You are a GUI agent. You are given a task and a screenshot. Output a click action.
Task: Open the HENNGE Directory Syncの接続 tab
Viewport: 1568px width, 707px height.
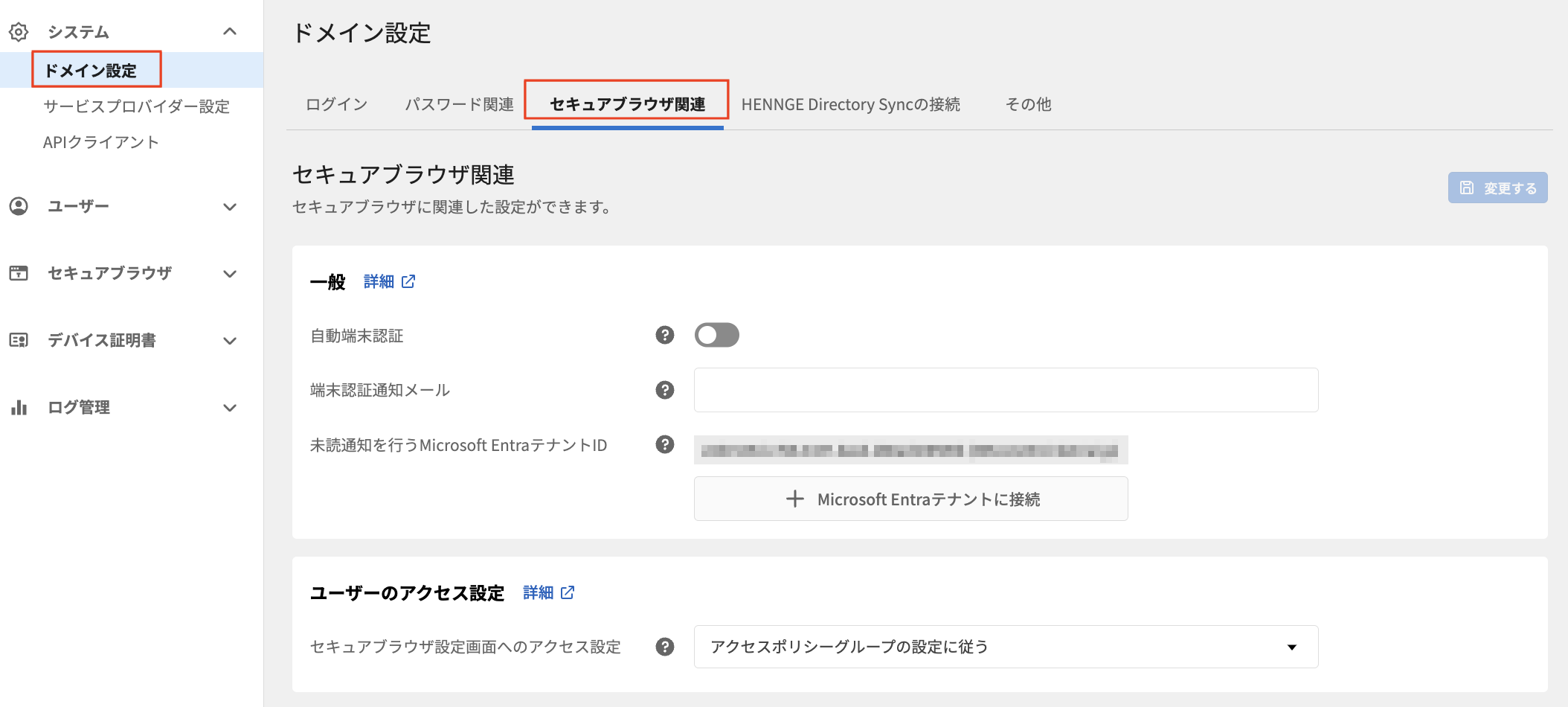pos(850,104)
